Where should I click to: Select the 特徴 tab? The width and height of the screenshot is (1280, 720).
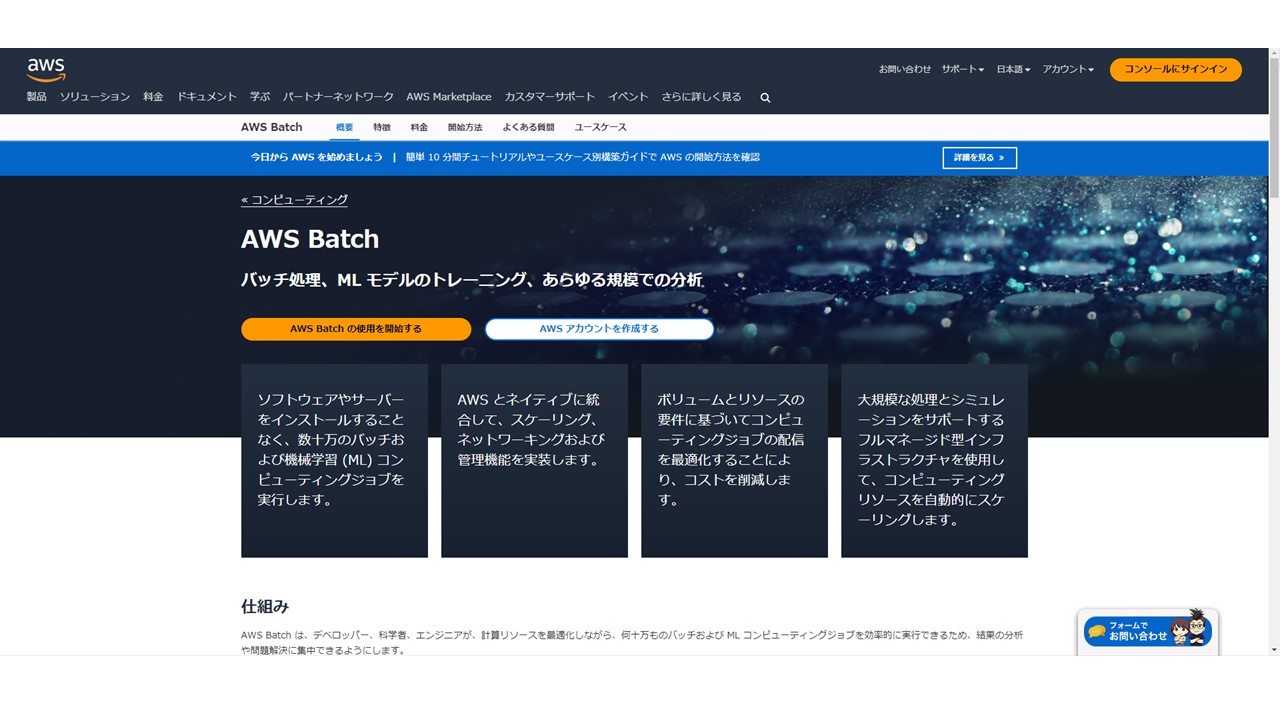[x=382, y=127]
